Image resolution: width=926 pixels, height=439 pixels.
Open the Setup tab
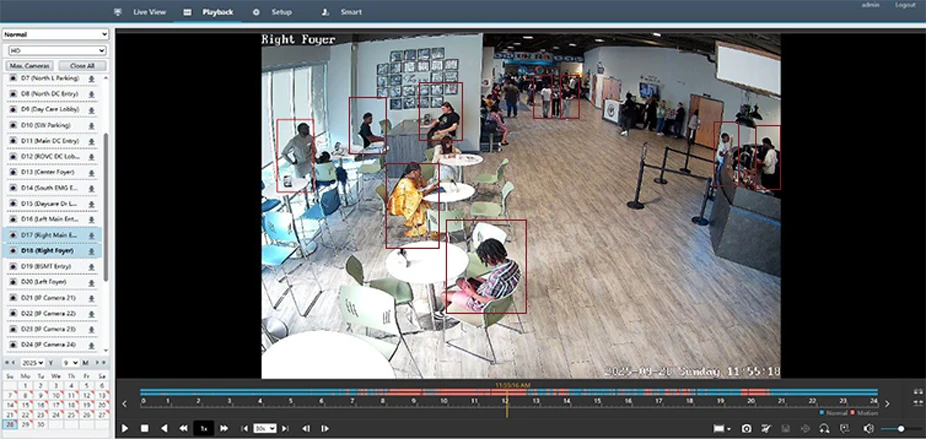273,12
